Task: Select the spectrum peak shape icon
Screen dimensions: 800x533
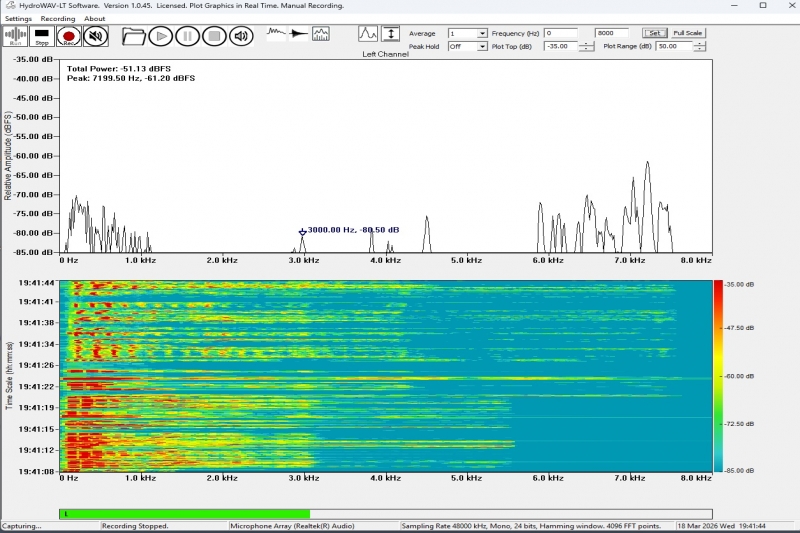Action: click(368, 34)
